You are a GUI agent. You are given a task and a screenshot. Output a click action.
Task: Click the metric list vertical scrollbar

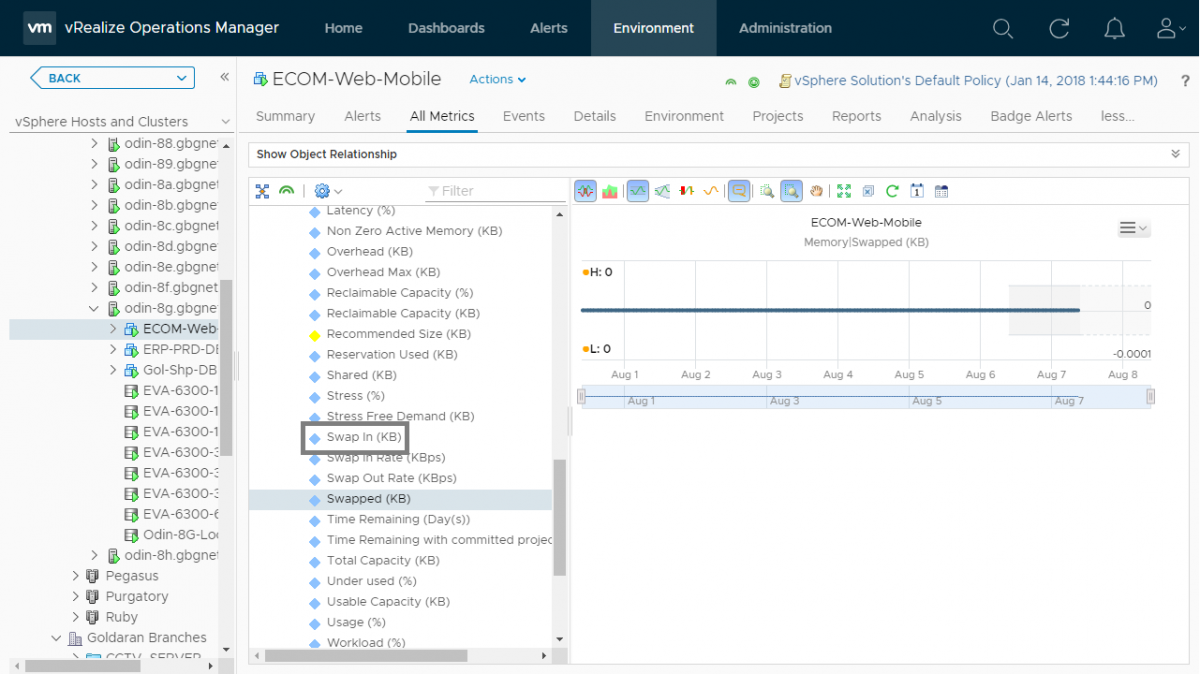(x=559, y=518)
